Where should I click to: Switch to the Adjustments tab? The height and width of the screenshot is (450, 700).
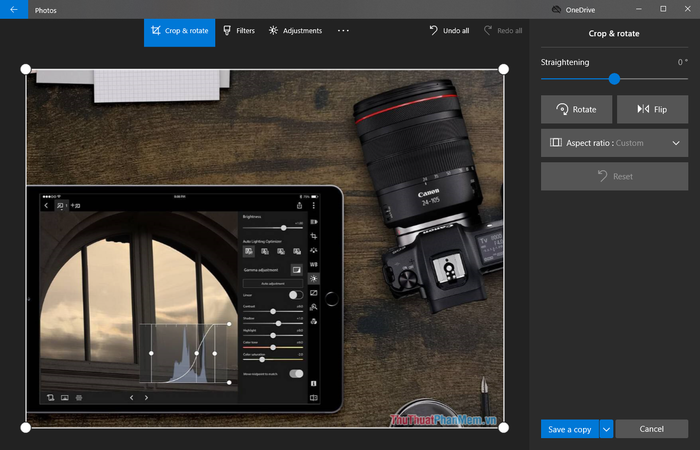click(295, 30)
